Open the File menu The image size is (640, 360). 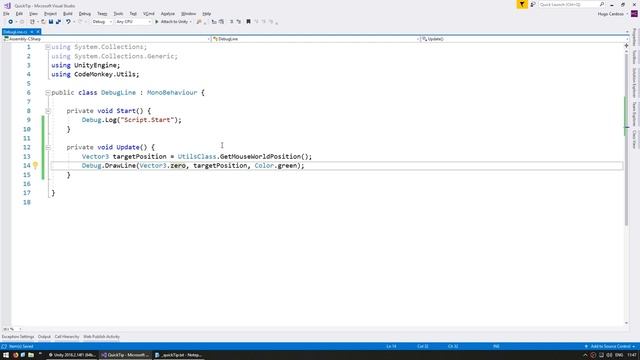click(x=6, y=14)
